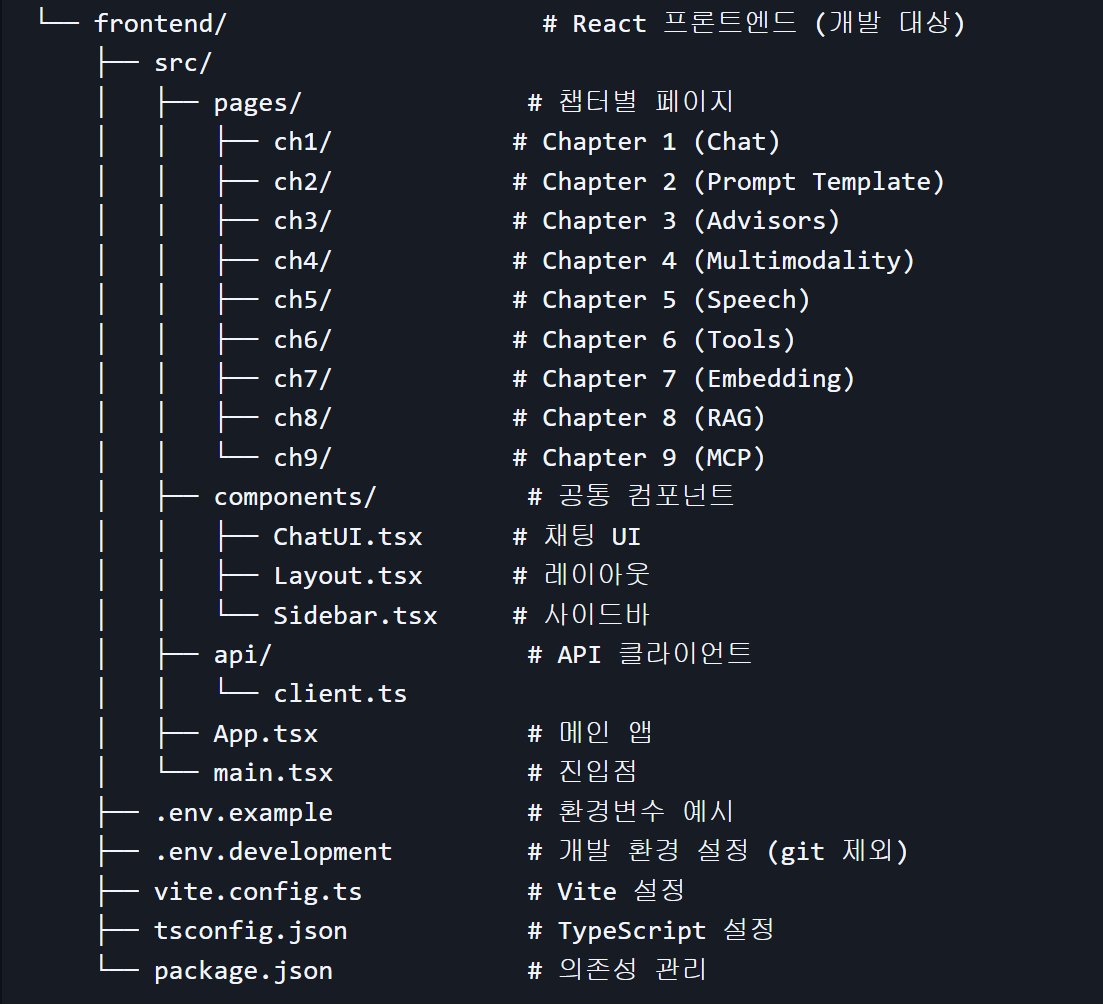Open the ch6/ Tools folder
The height and width of the screenshot is (1004, 1103).
[x=302, y=340]
